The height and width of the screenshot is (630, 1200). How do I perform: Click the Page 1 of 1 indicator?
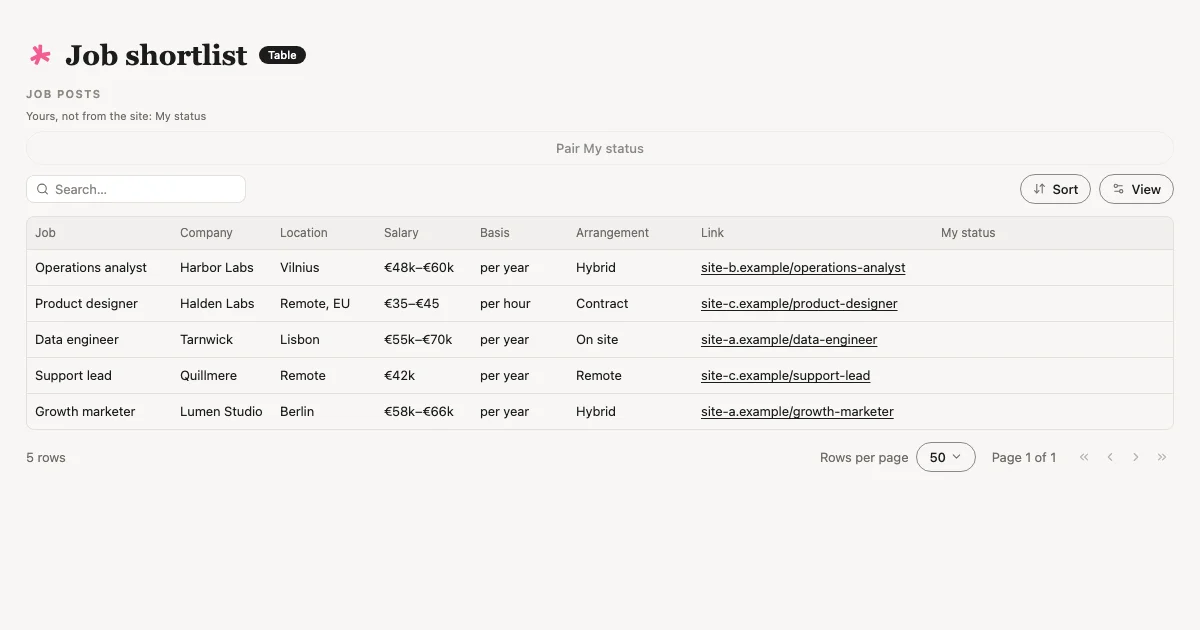pyautogui.click(x=1024, y=457)
